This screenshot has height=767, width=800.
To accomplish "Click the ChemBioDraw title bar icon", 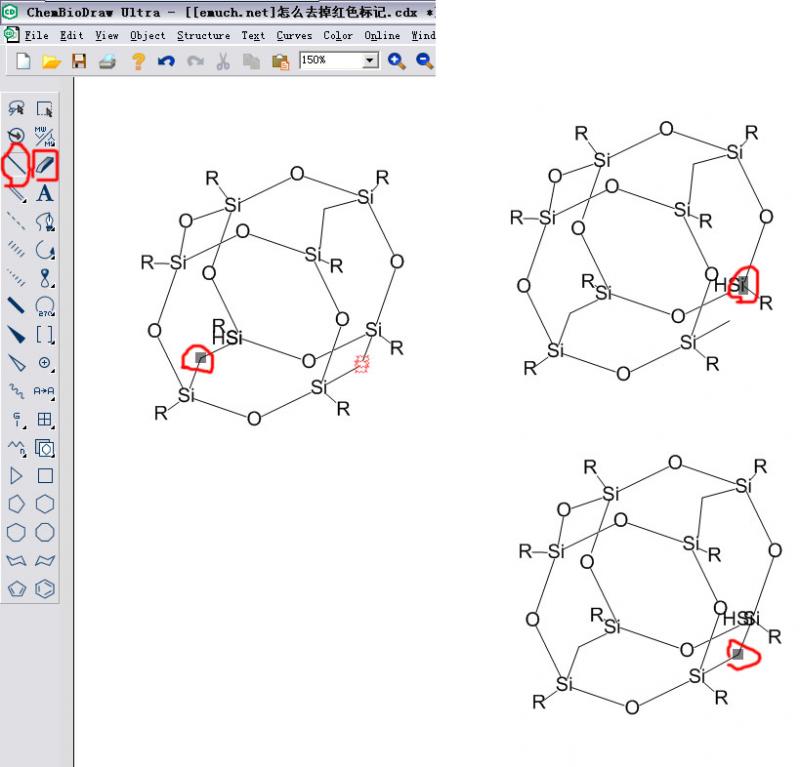I will tap(9, 11).
